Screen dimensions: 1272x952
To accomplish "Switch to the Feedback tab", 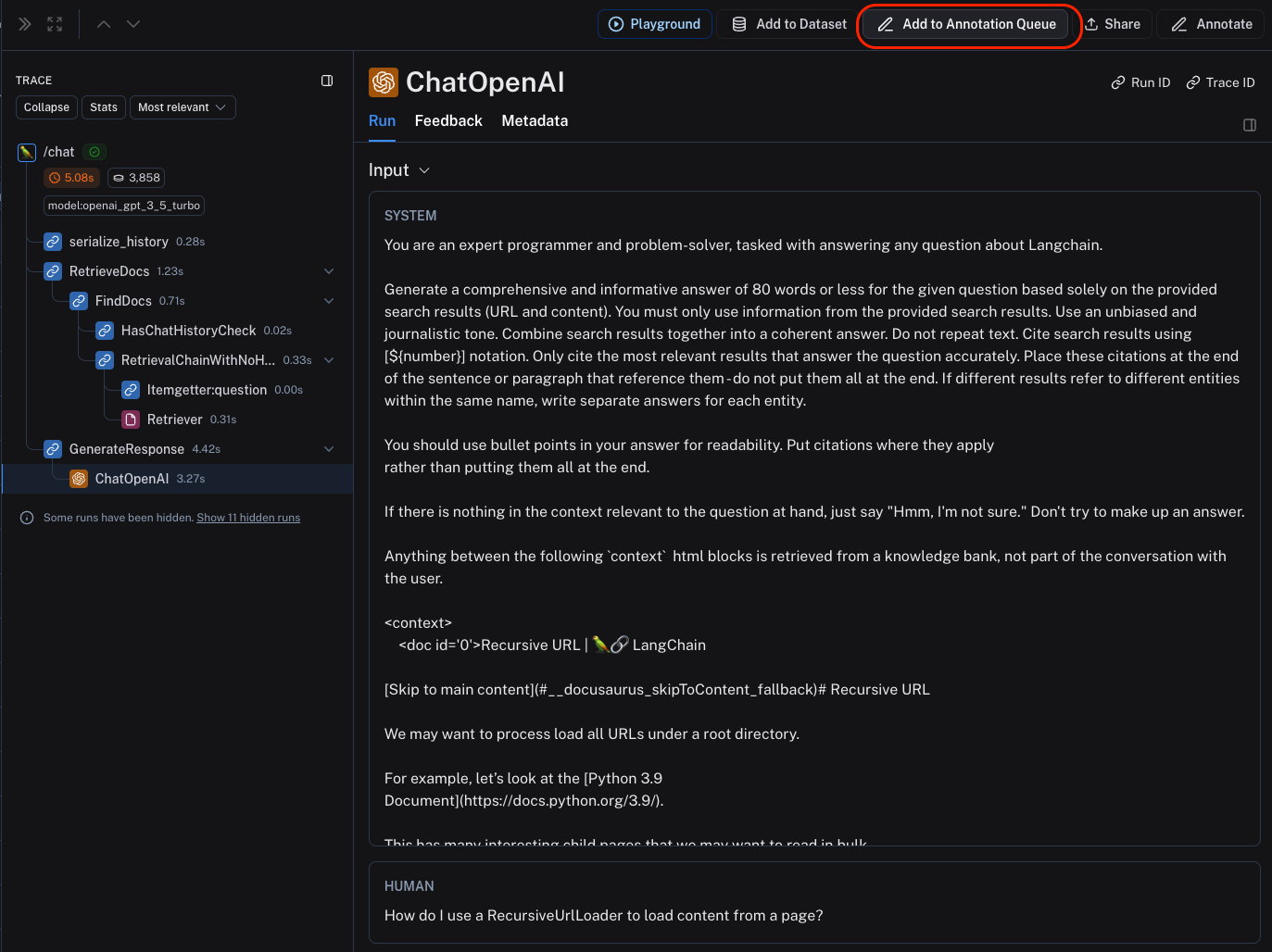I will pyautogui.click(x=448, y=121).
